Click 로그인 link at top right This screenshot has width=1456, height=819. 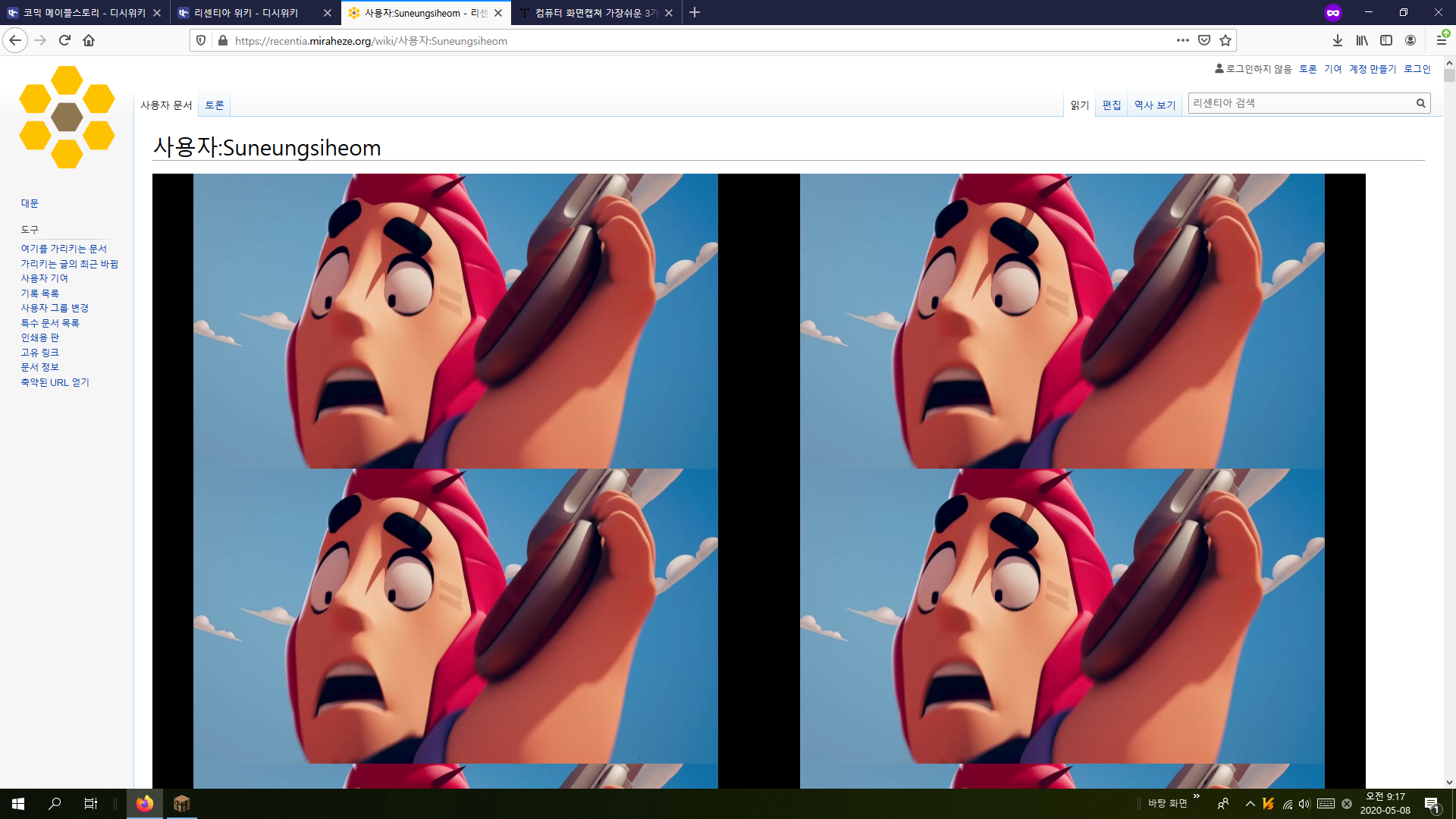(x=1417, y=69)
